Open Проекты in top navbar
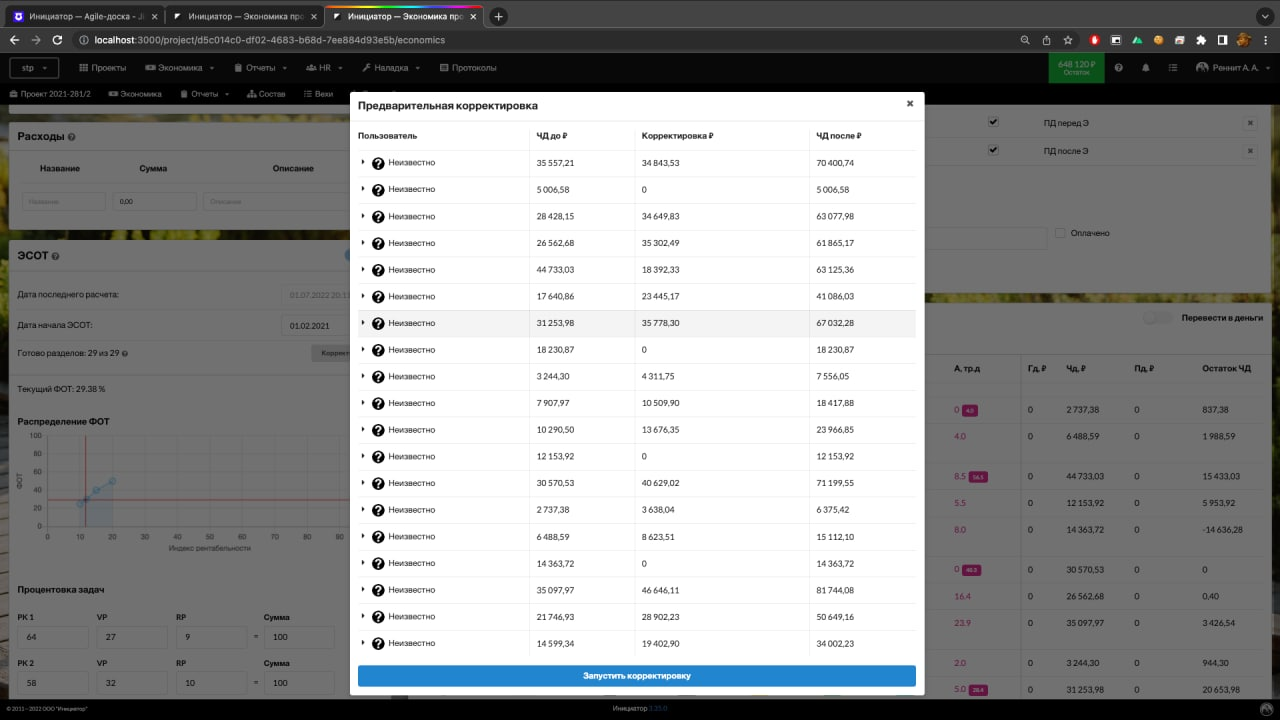Viewport: 1280px width, 720px height. click(x=102, y=68)
